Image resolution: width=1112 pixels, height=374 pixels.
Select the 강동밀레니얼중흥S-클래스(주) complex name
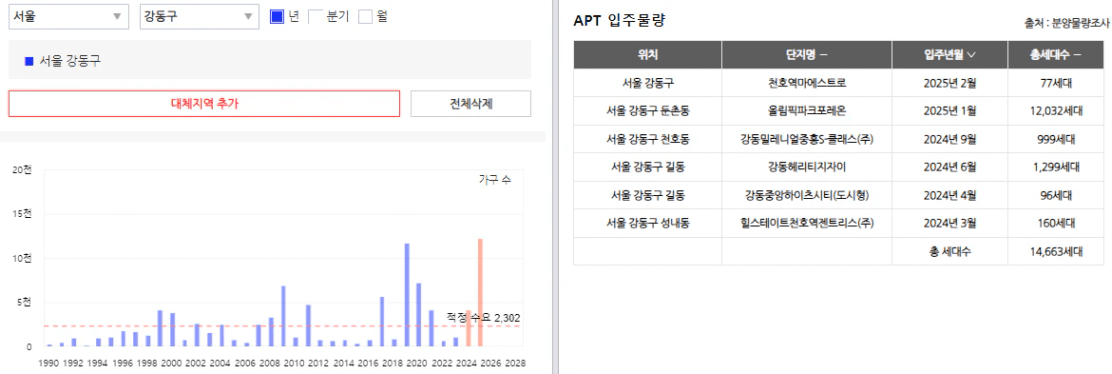(x=807, y=139)
